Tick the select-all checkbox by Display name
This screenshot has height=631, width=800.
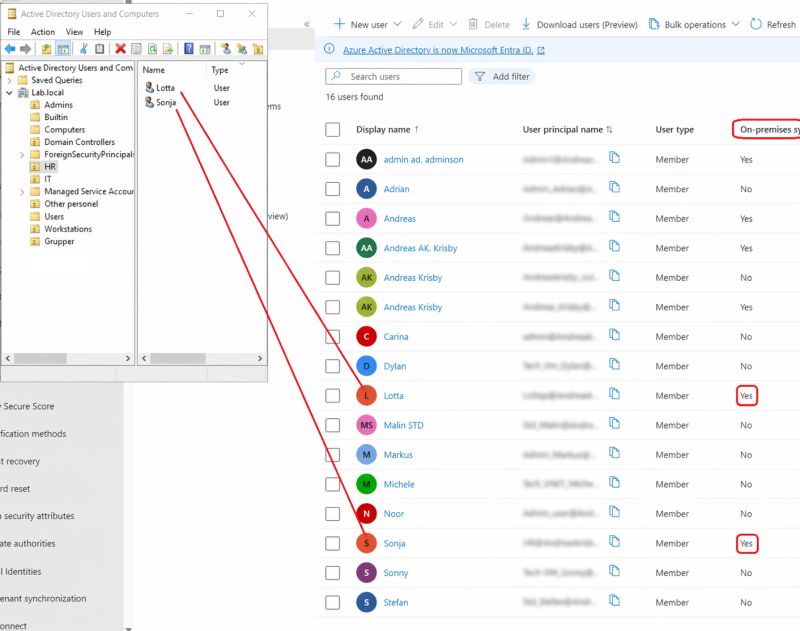click(333, 130)
